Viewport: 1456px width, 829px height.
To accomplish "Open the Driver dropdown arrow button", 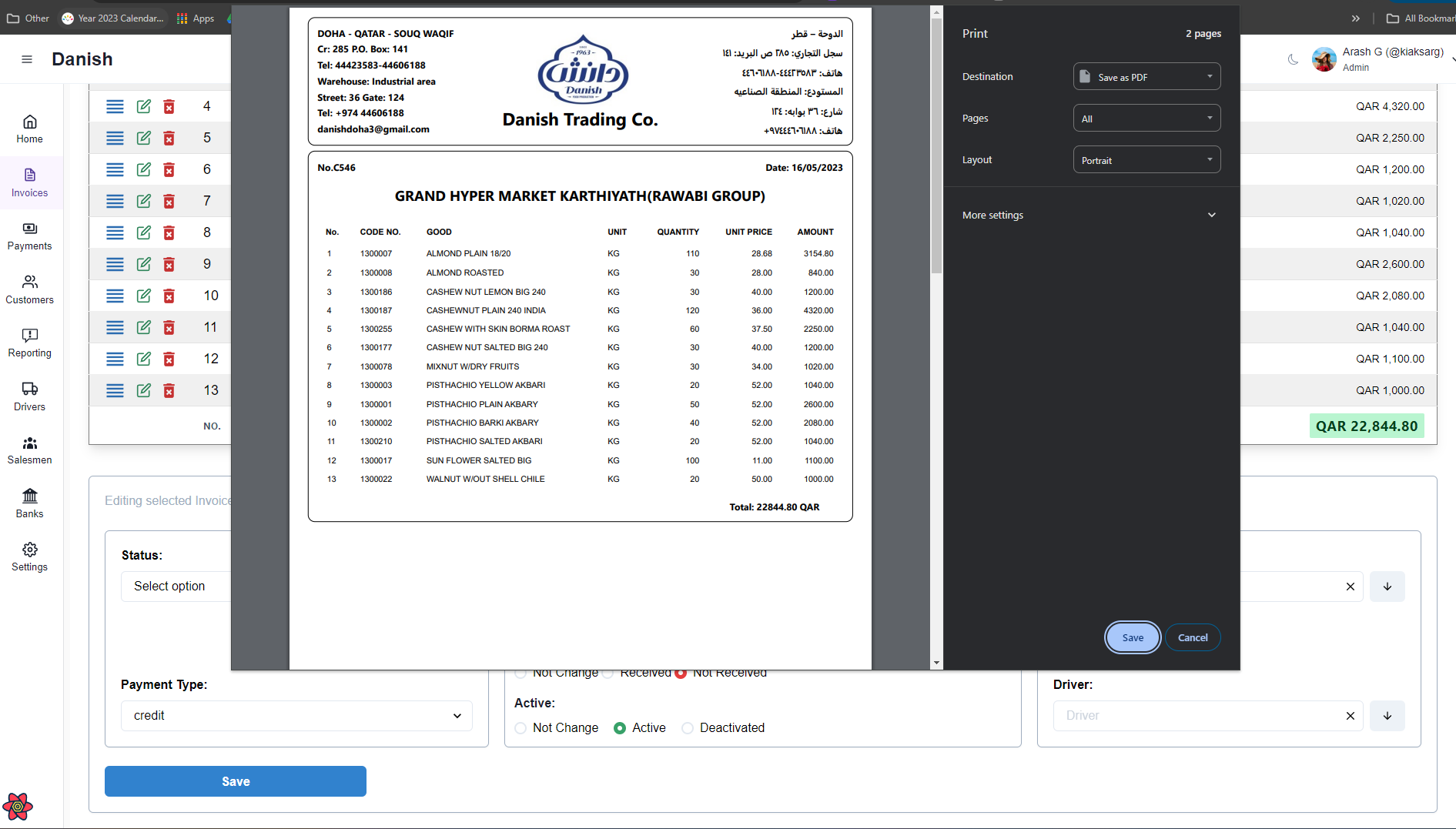I will click(1387, 716).
